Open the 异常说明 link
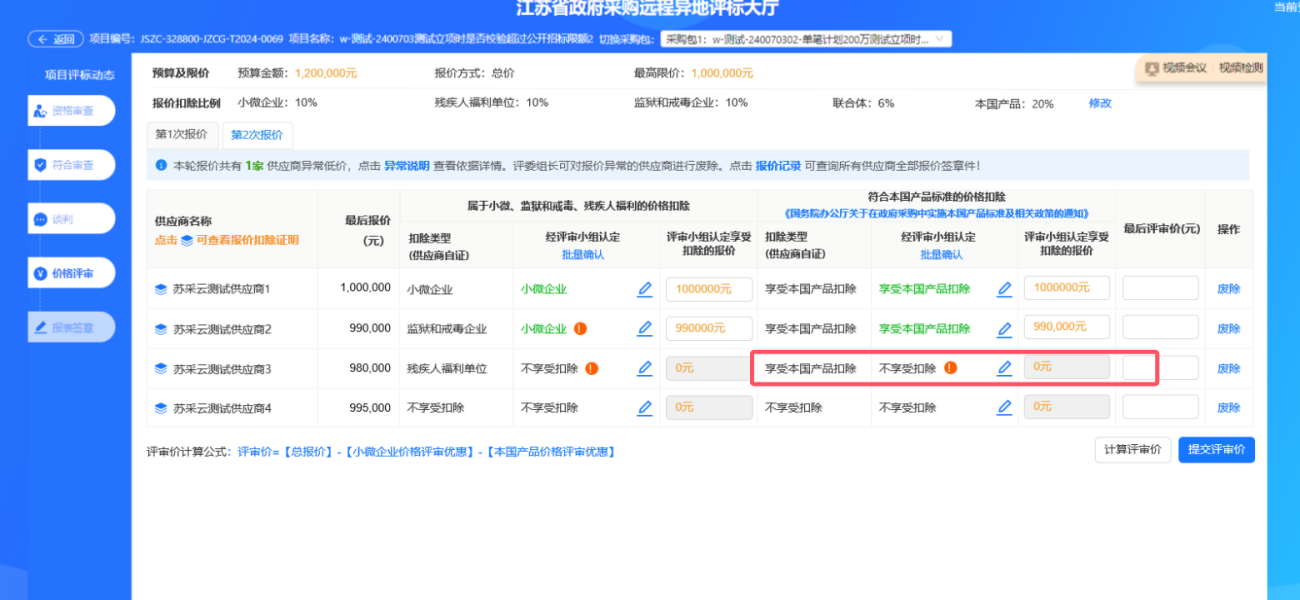The width and height of the screenshot is (1300, 600). tap(406, 166)
